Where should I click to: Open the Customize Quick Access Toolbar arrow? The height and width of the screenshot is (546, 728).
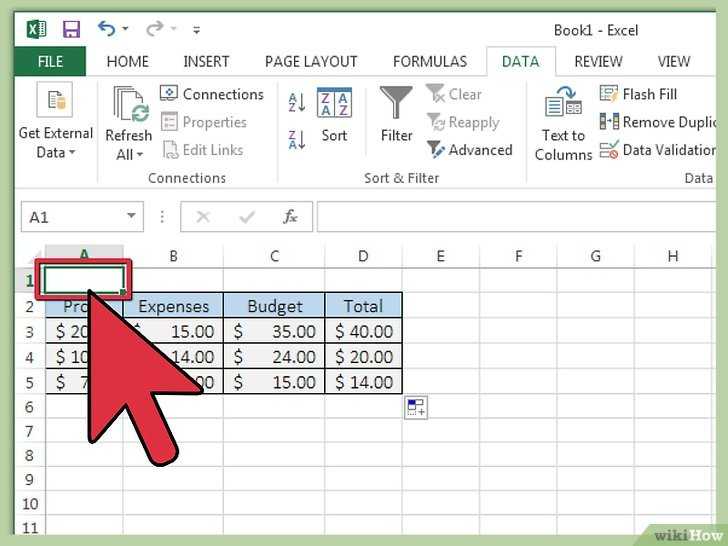point(196,31)
